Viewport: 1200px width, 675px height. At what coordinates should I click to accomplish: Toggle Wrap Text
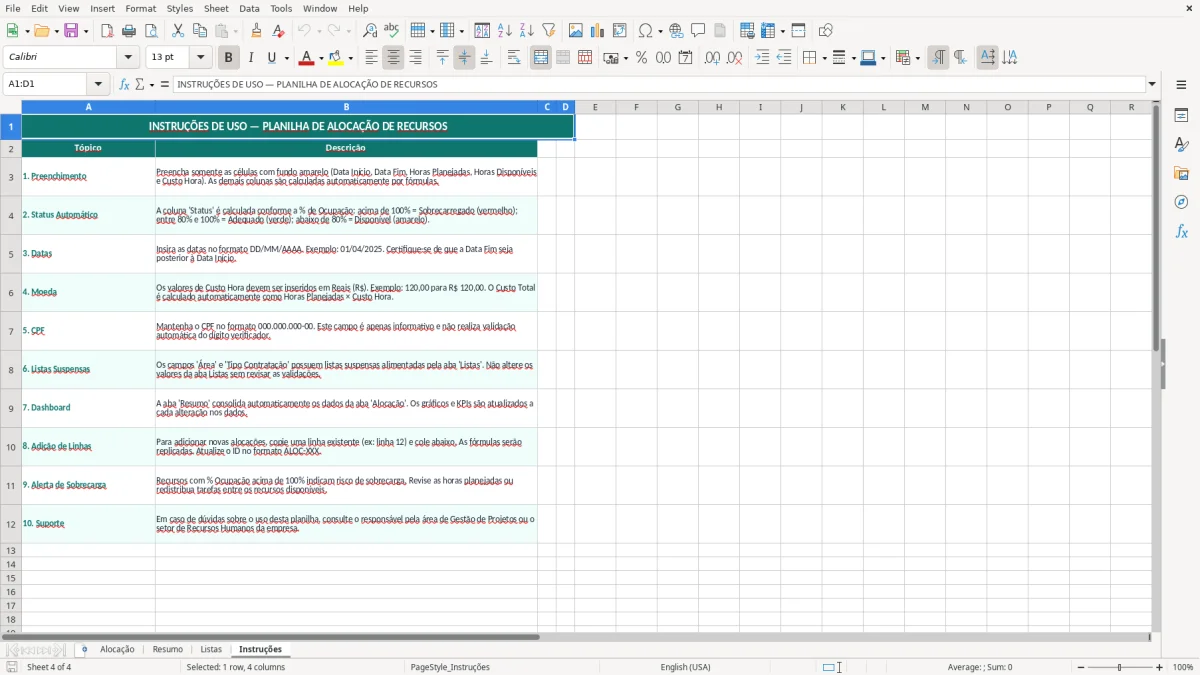coord(513,58)
